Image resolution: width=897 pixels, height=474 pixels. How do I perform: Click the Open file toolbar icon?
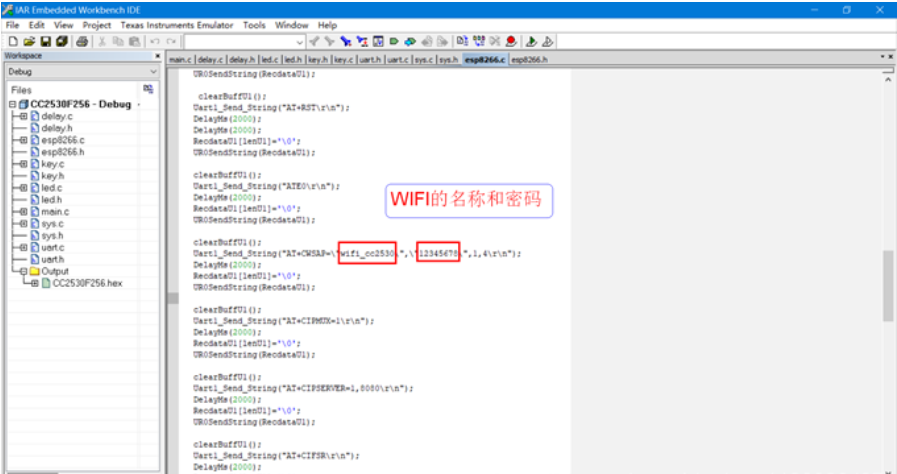click(29, 41)
